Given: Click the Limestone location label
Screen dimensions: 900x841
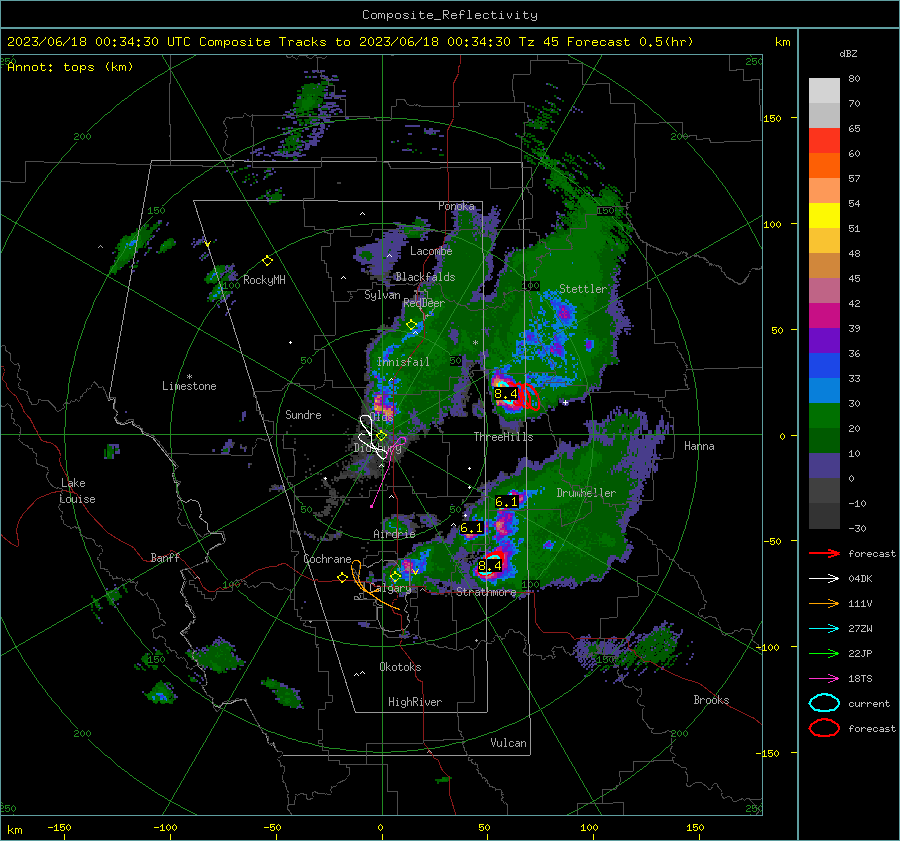Looking at the screenshot, I should [189, 386].
